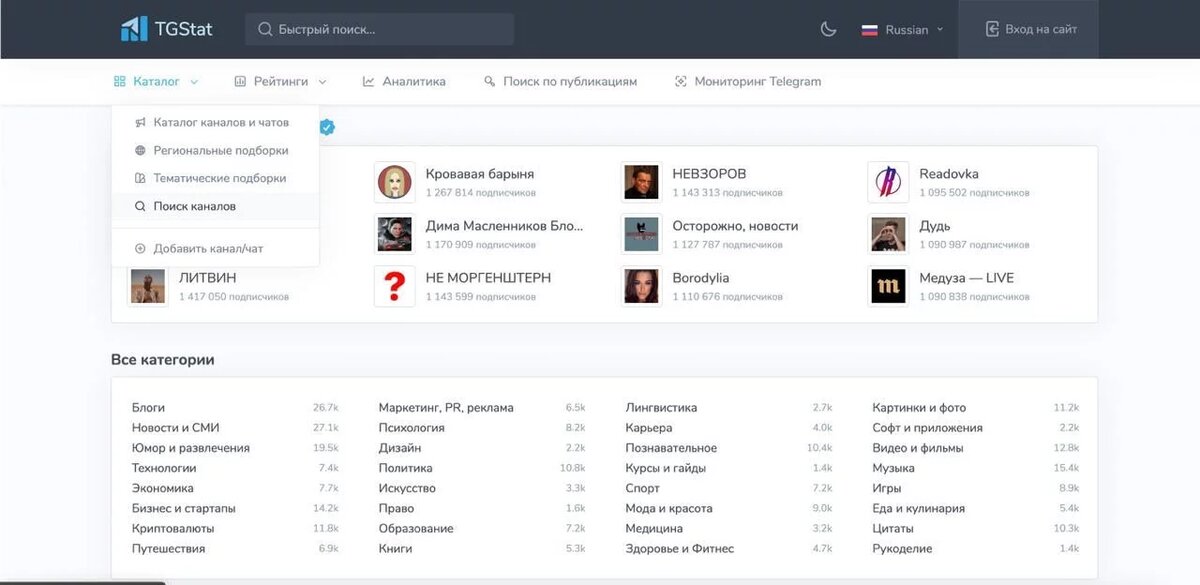Open the НЕВЗОРОВ channel link
The height and width of the screenshot is (585, 1200).
coord(709,174)
